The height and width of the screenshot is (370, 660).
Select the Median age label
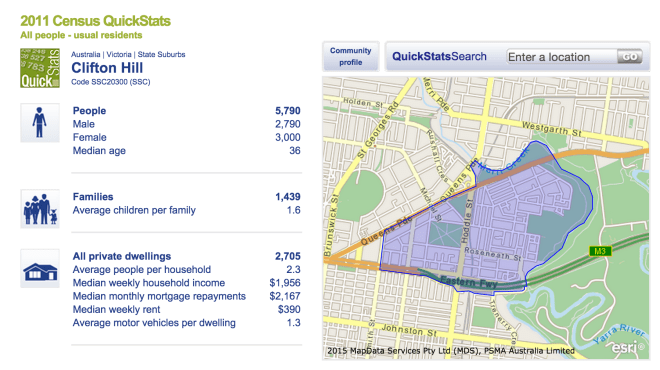coord(99,151)
